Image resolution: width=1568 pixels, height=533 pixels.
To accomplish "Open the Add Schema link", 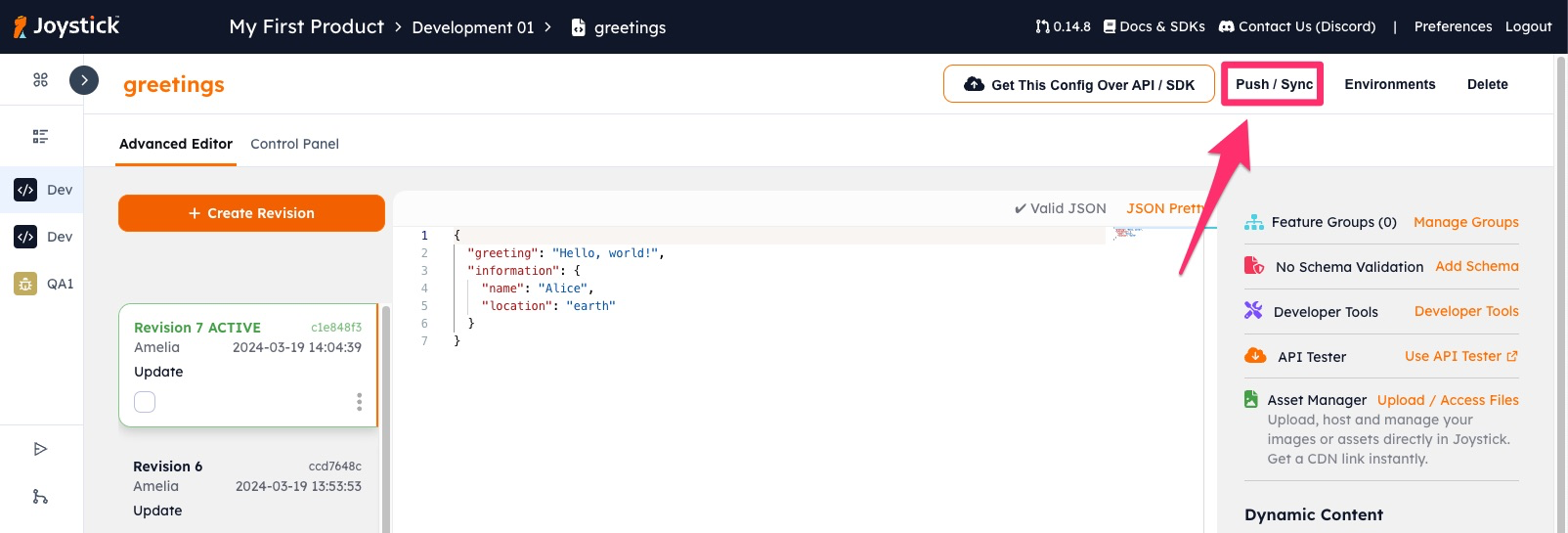I will point(1476,266).
